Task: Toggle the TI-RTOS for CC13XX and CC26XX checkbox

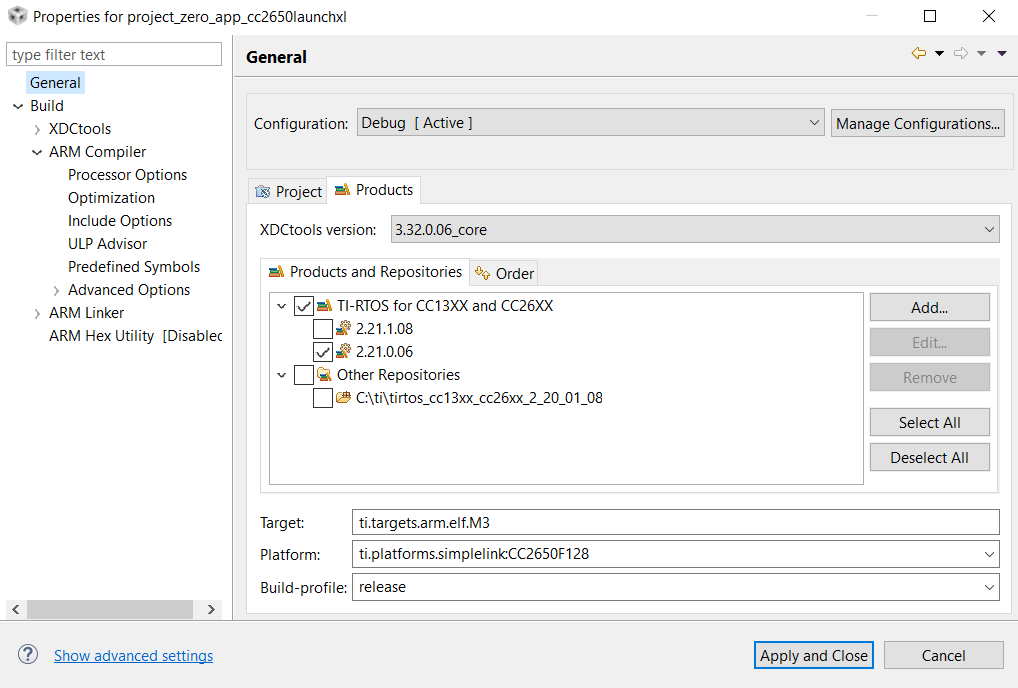Action: click(304, 306)
